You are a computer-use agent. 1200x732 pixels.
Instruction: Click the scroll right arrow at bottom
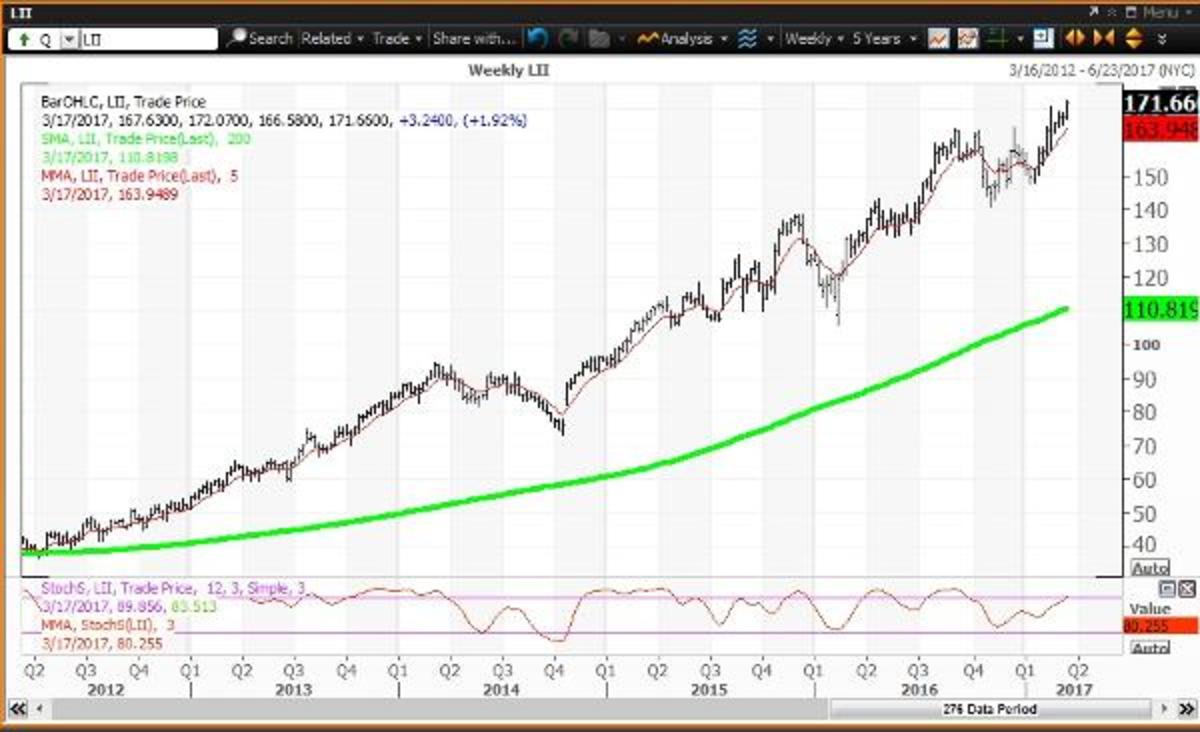pos(1164,709)
